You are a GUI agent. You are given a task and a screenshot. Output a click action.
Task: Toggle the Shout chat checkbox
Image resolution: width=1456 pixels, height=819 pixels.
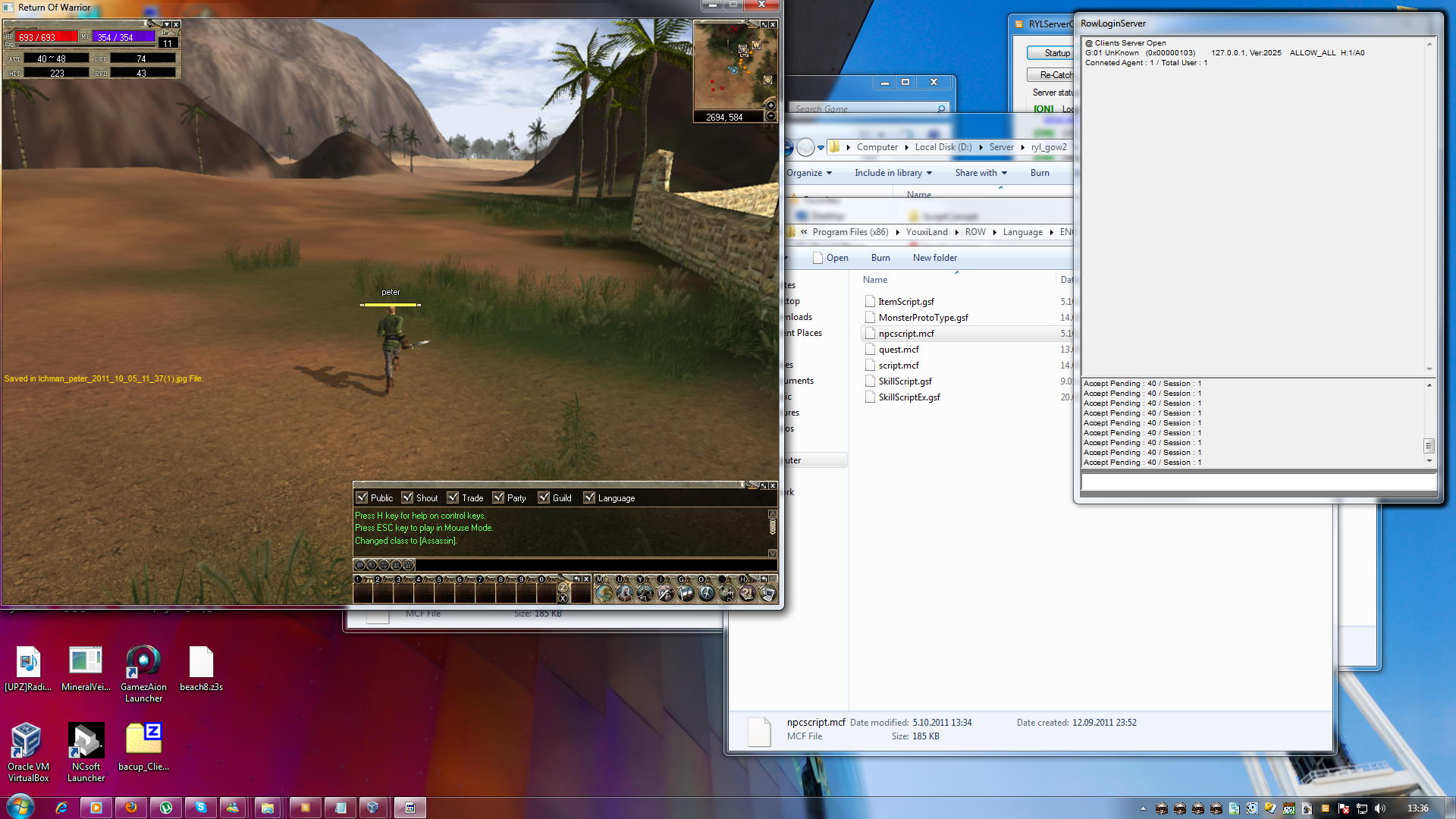coord(408,497)
